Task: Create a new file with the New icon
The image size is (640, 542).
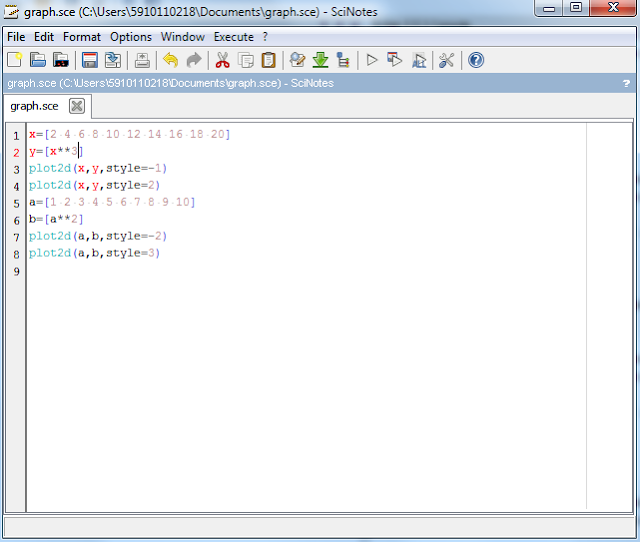Action: (15, 60)
